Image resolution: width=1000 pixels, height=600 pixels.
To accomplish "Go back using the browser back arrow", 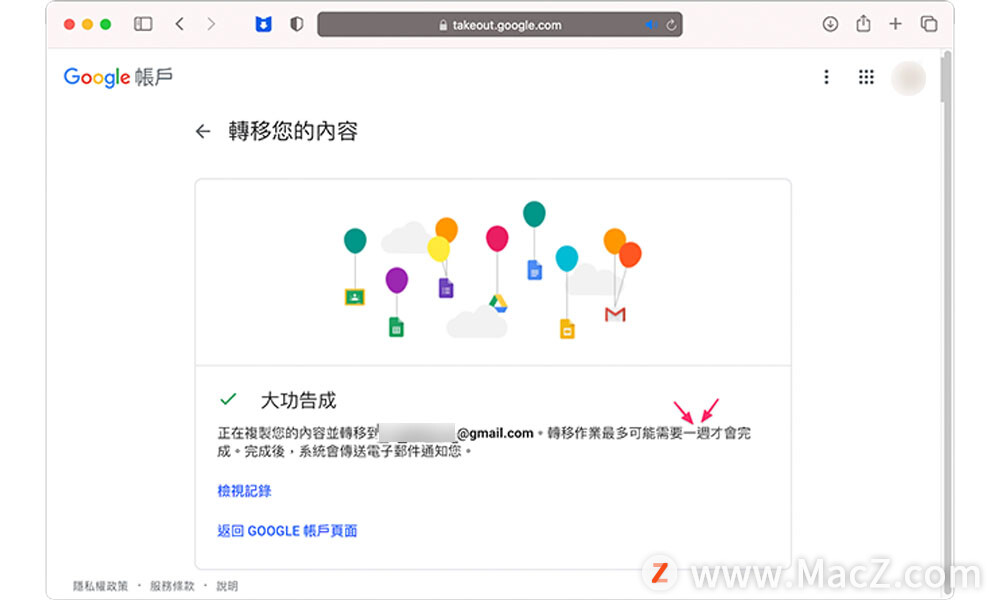I will pos(179,24).
